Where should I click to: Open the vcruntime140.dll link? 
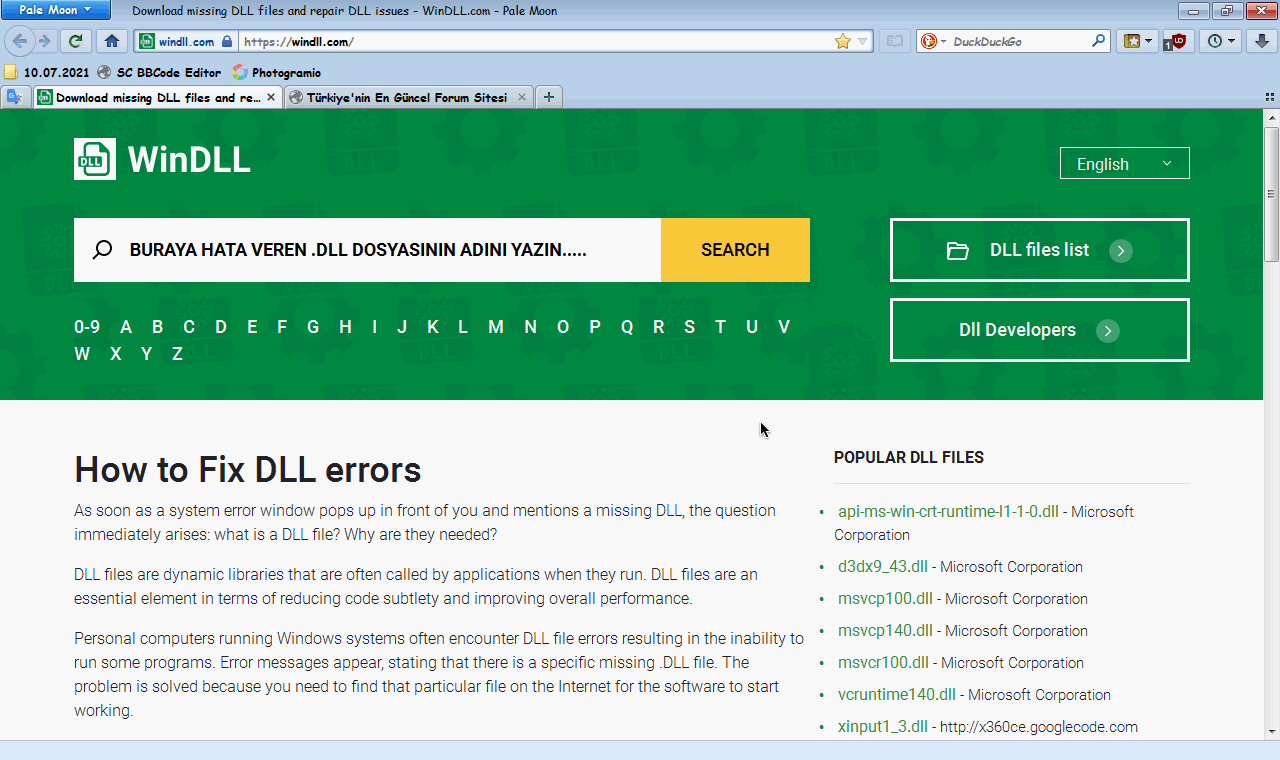[x=897, y=695]
